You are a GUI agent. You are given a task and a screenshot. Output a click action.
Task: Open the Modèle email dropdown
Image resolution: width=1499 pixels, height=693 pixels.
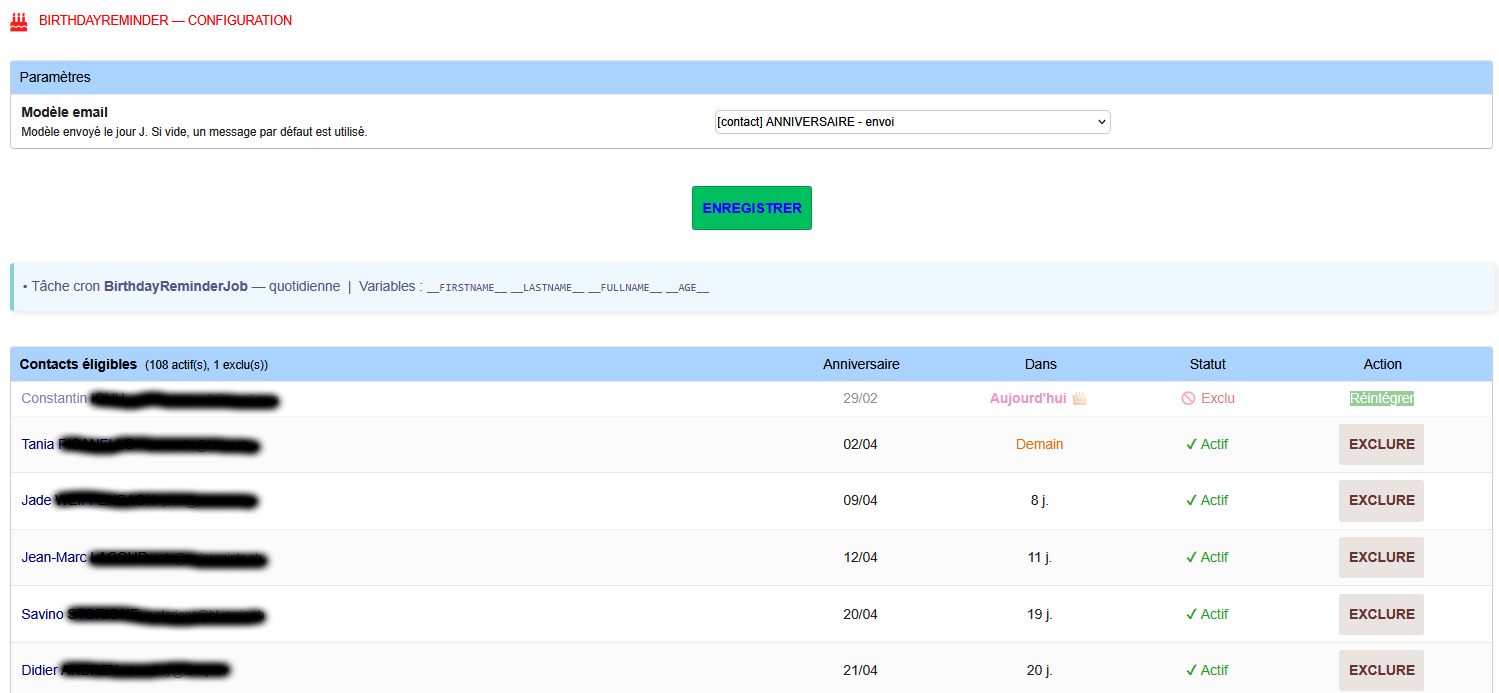point(912,122)
